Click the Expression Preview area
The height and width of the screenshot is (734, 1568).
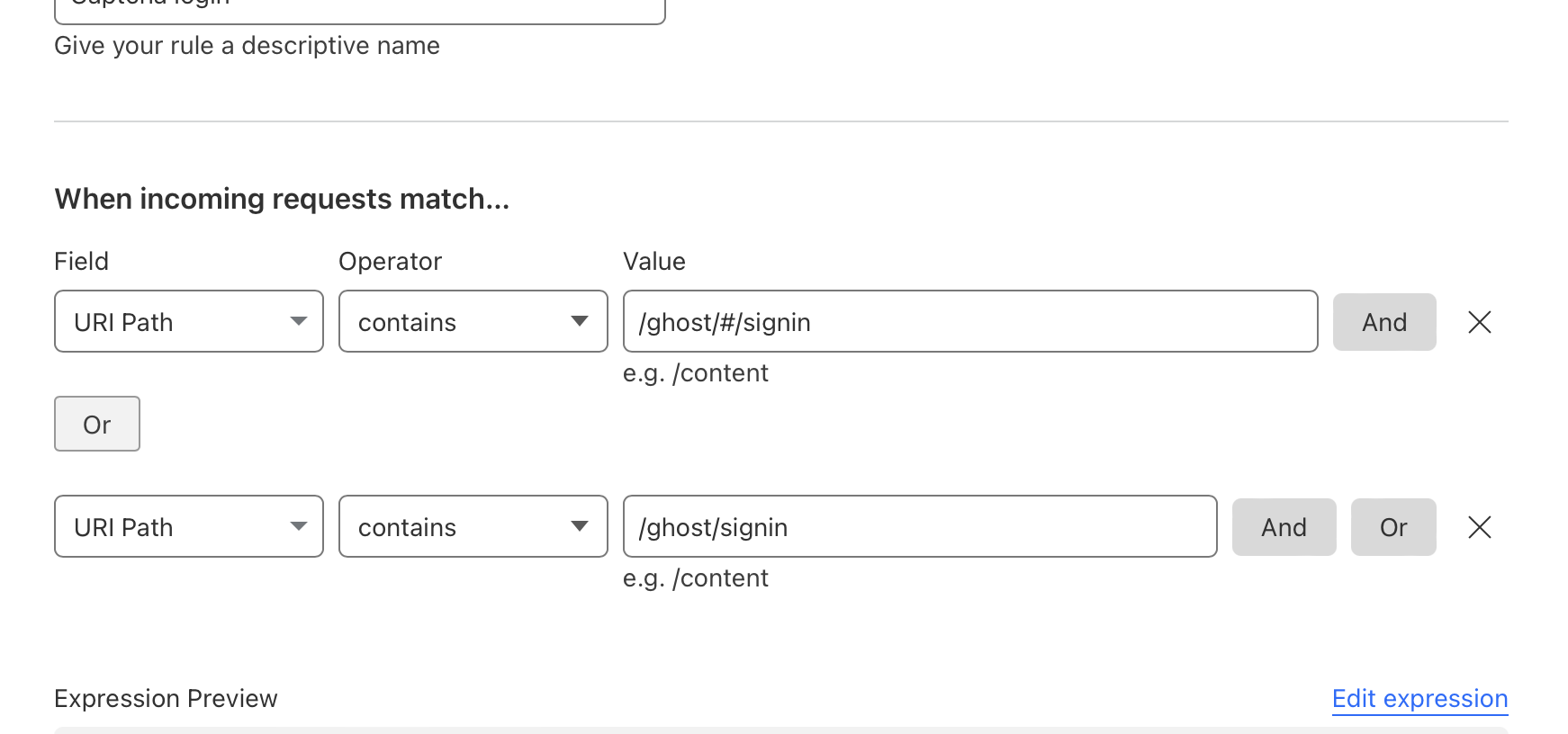pyautogui.click(x=166, y=698)
